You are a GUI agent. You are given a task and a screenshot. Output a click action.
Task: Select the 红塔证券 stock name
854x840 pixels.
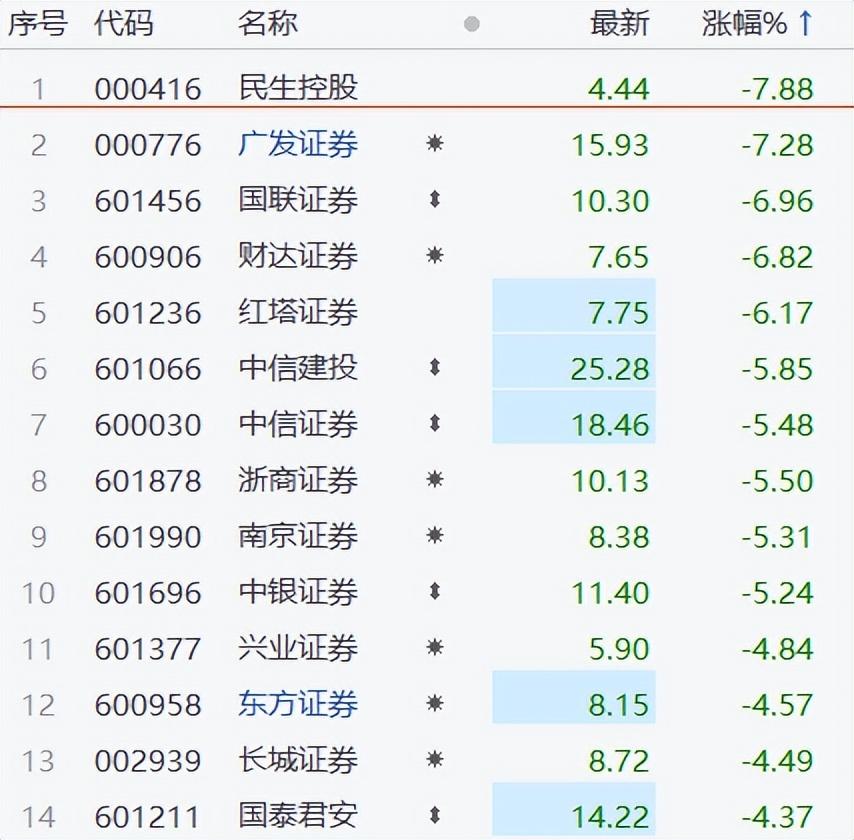(x=298, y=313)
